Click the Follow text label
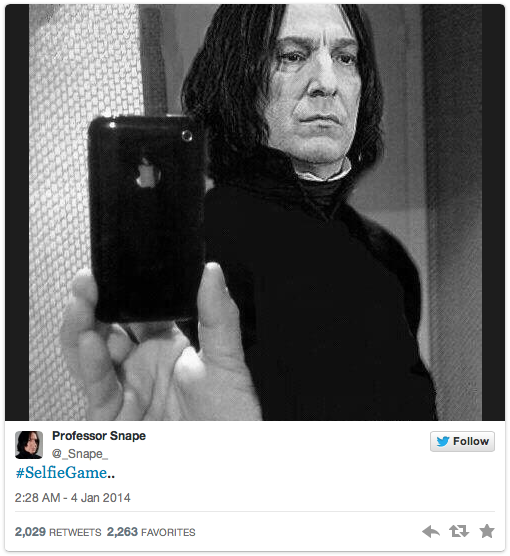Viewport: 510px width, 556px height. click(471, 441)
